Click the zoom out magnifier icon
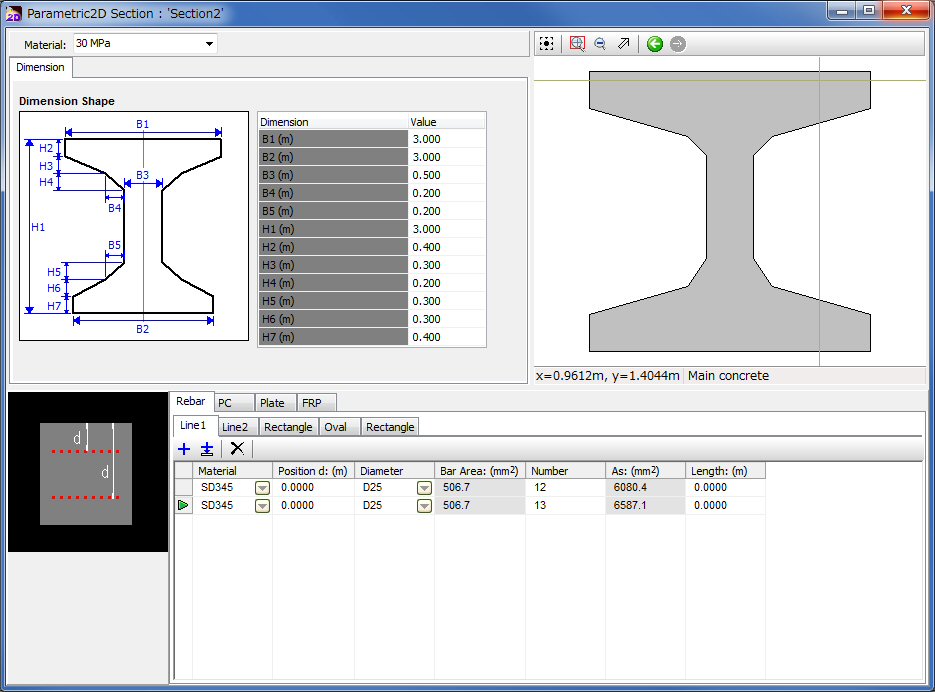This screenshot has height=692, width=935. point(600,44)
